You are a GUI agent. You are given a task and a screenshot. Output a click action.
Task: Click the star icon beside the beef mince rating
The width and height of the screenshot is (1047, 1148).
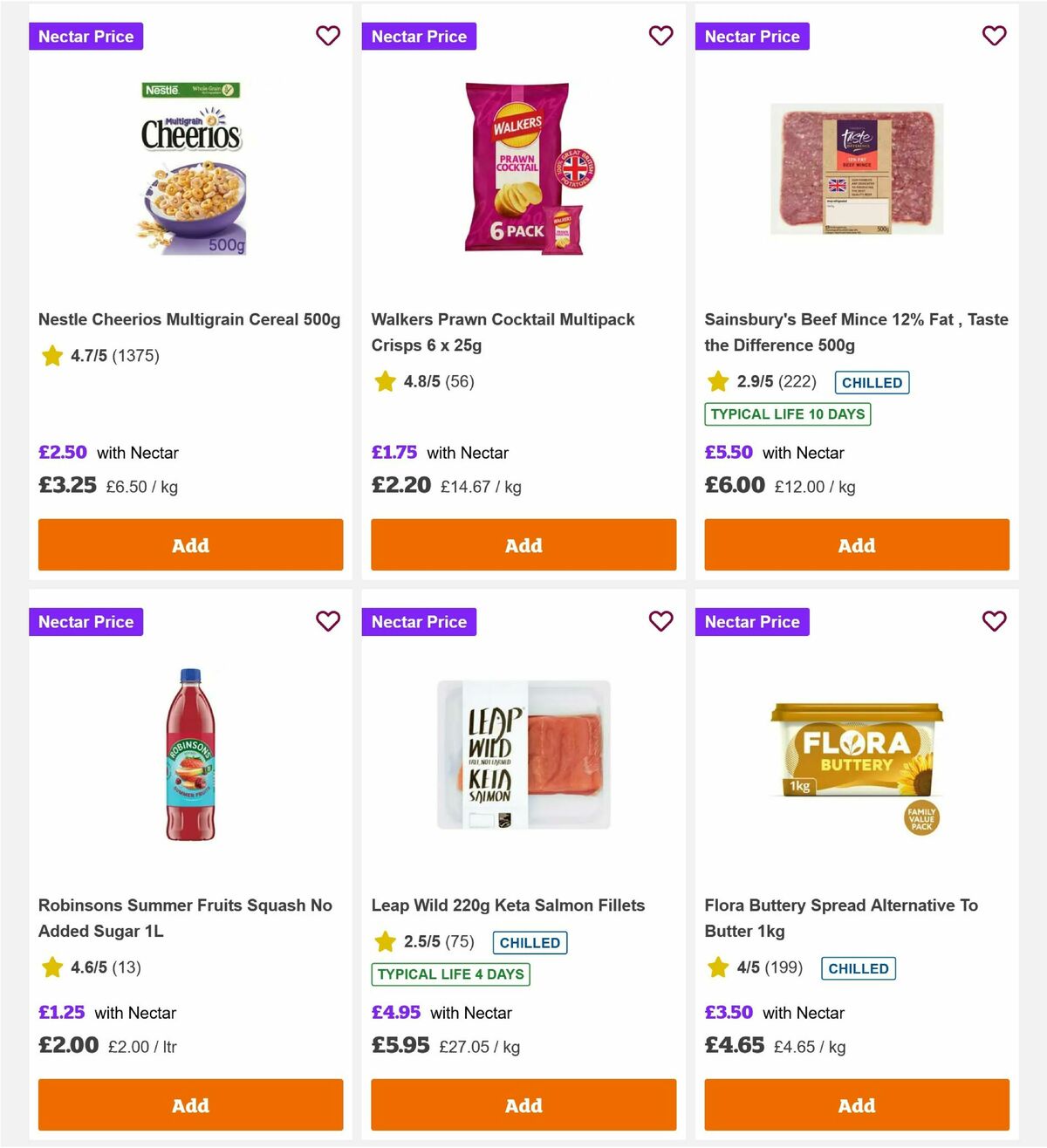coord(718,381)
